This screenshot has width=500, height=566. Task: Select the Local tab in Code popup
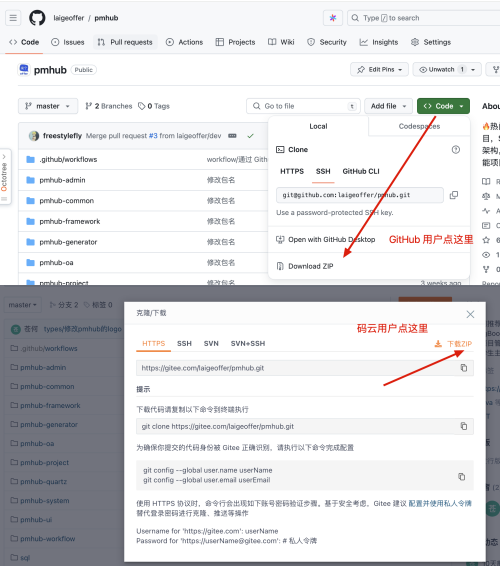tap(318, 126)
